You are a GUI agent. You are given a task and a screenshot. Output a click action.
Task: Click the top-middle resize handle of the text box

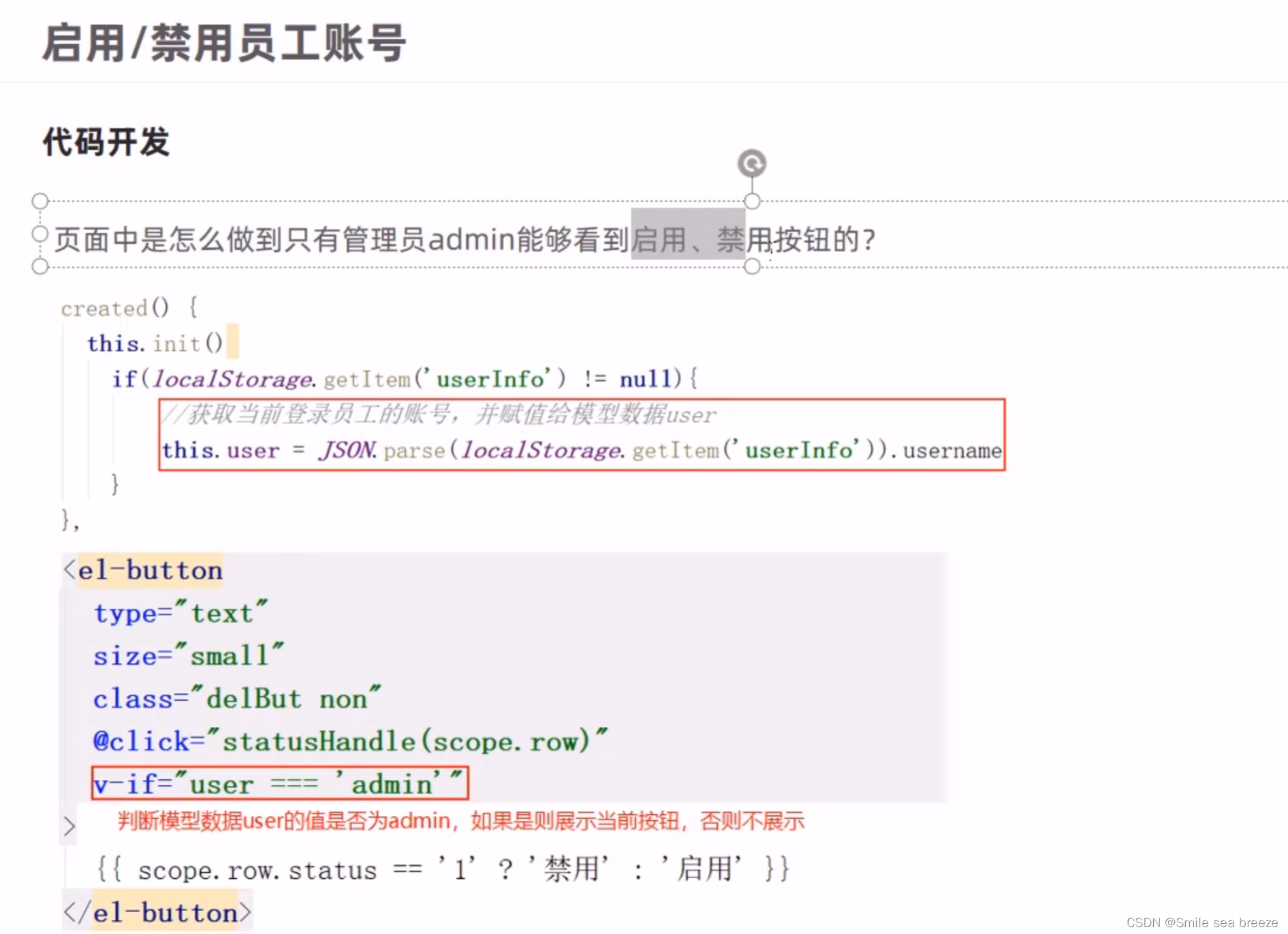(752, 201)
